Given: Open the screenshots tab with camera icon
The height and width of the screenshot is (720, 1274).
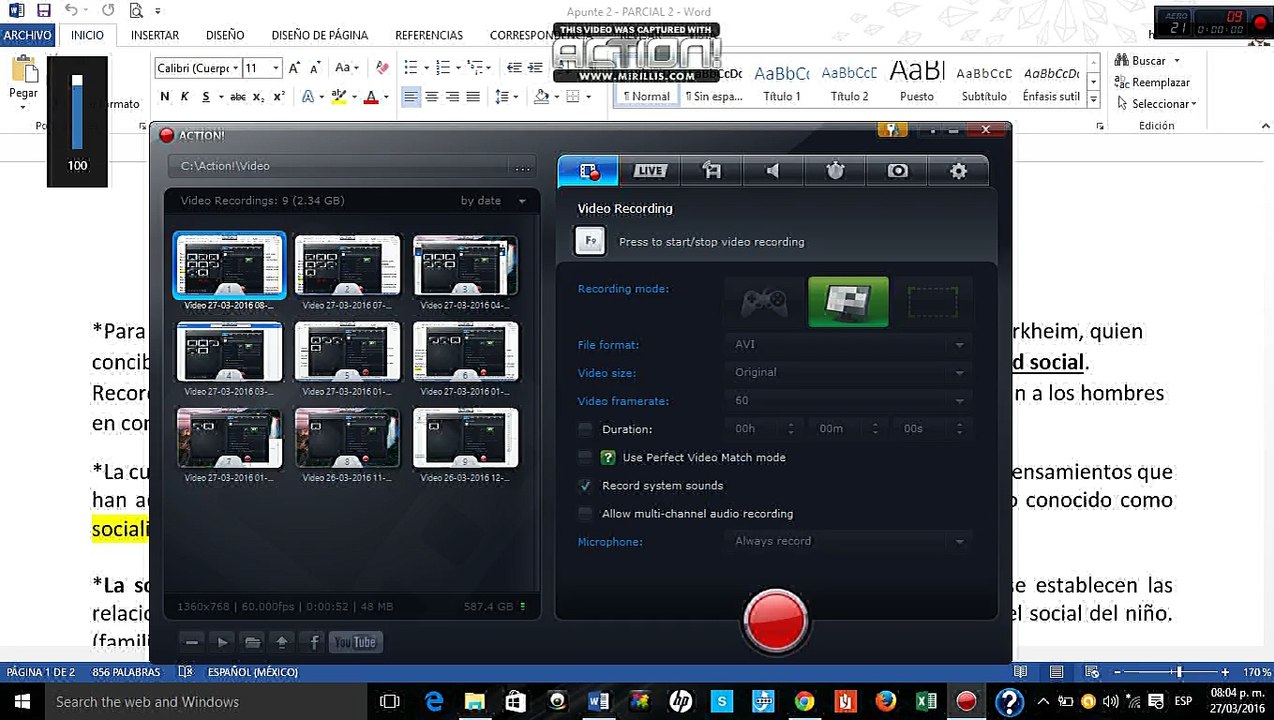Looking at the screenshot, I should coord(897,171).
